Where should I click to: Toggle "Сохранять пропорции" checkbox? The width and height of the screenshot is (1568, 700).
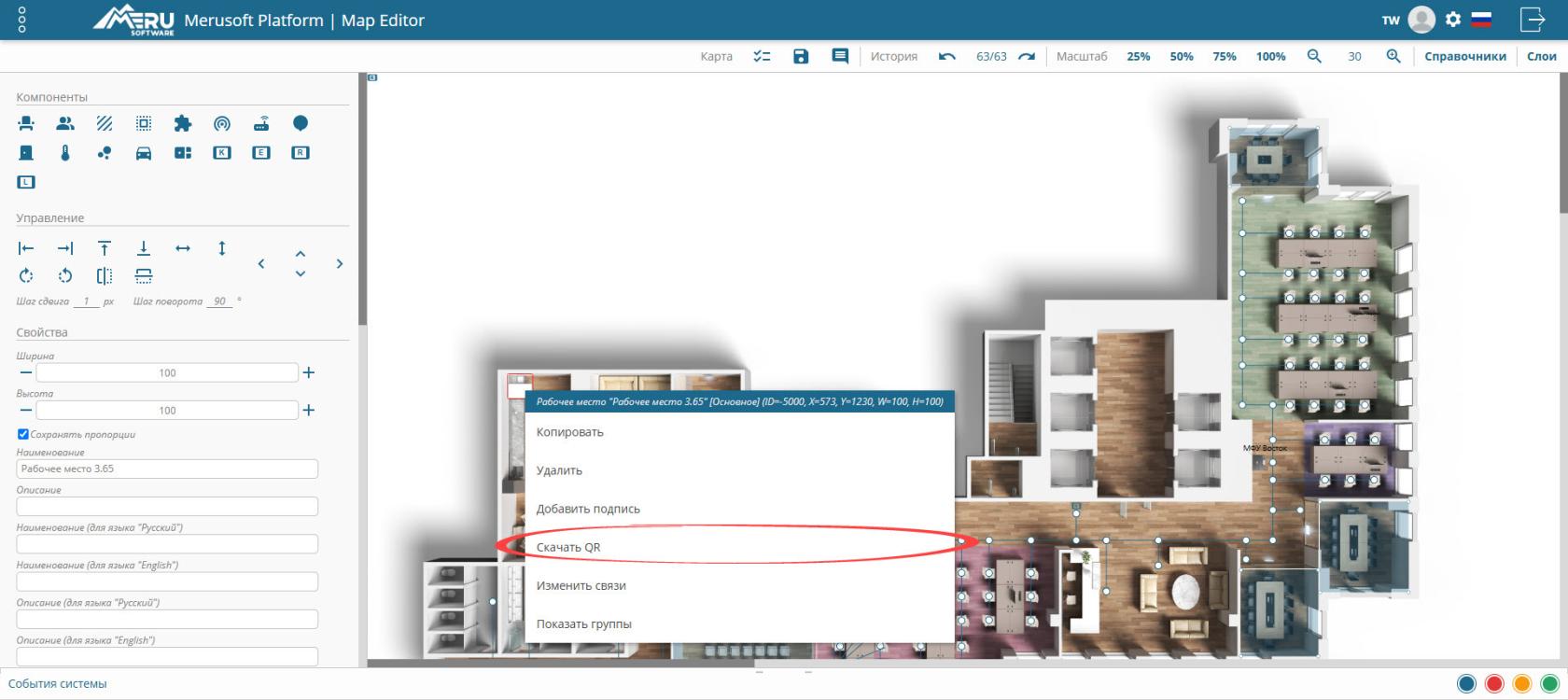click(x=23, y=434)
